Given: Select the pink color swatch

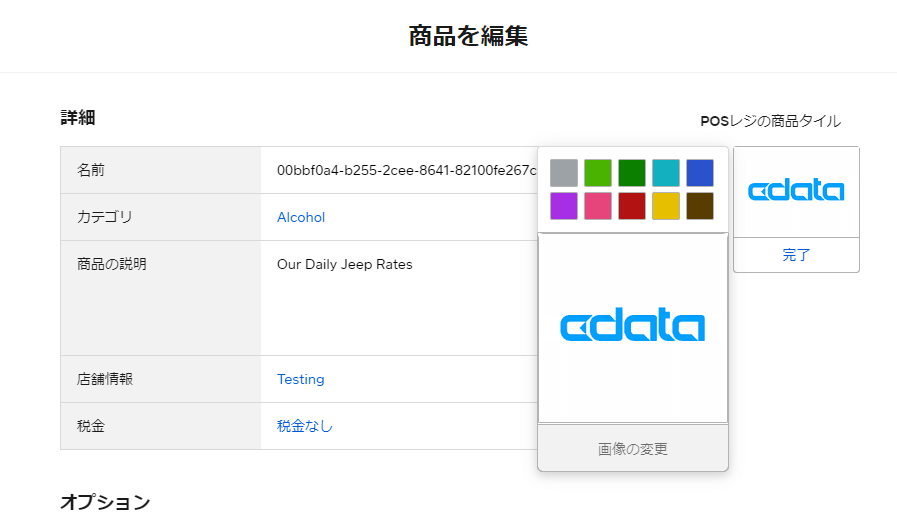Looking at the screenshot, I should (x=598, y=206).
